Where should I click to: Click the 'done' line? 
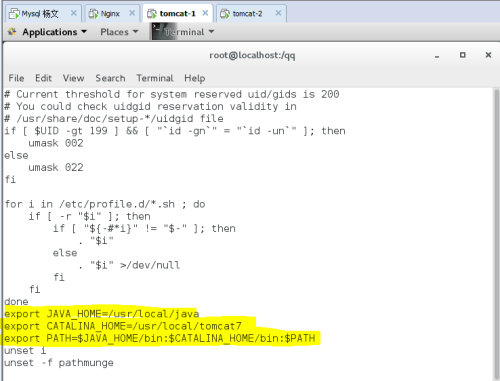point(16,302)
